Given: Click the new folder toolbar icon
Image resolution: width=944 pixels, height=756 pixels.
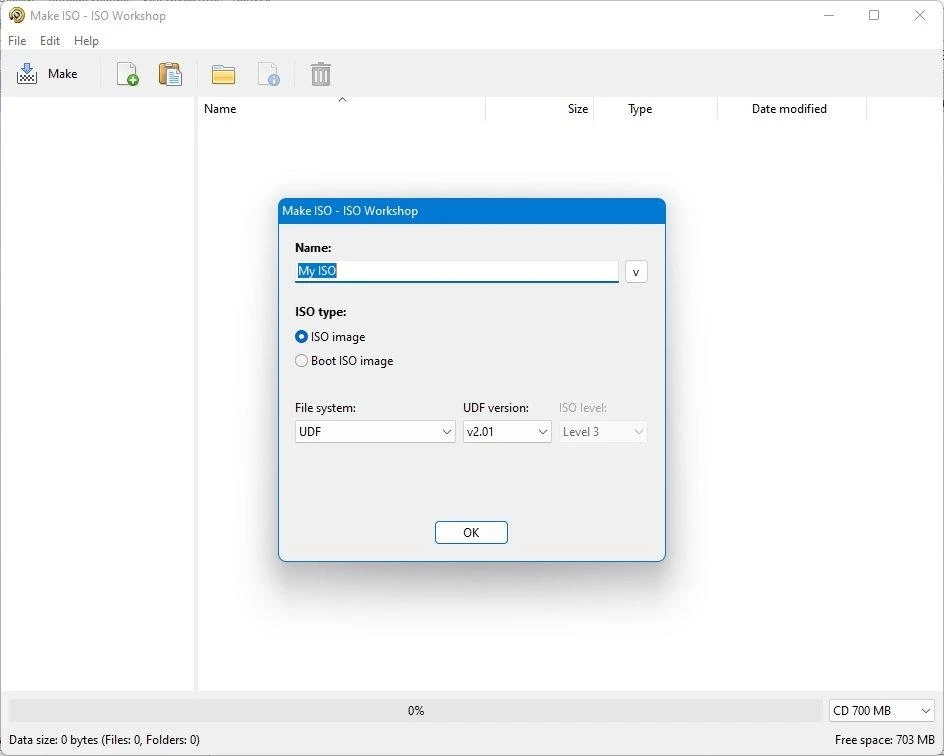Looking at the screenshot, I should point(223,75).
